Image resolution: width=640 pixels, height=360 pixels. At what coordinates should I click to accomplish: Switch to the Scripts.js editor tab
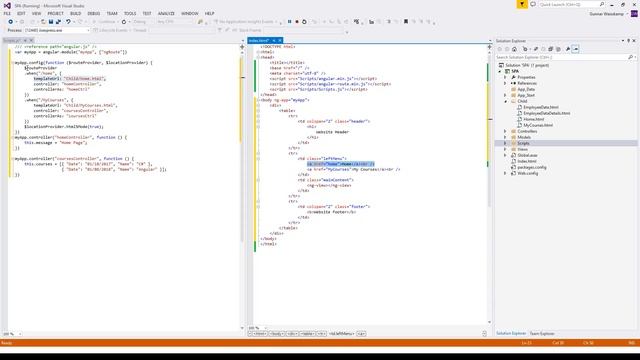click(x=11, y=40)
